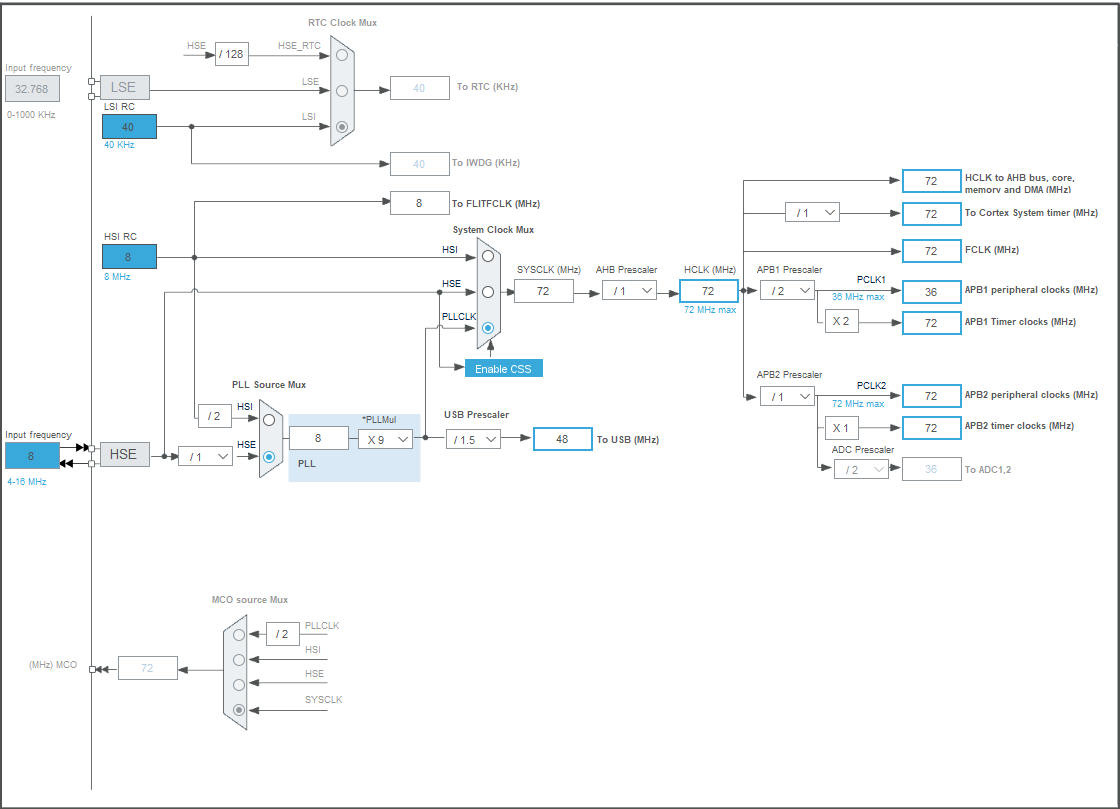Click the To IWDG (KHz) value box
Screen dimensions: 1120x809
pos(420,164)
